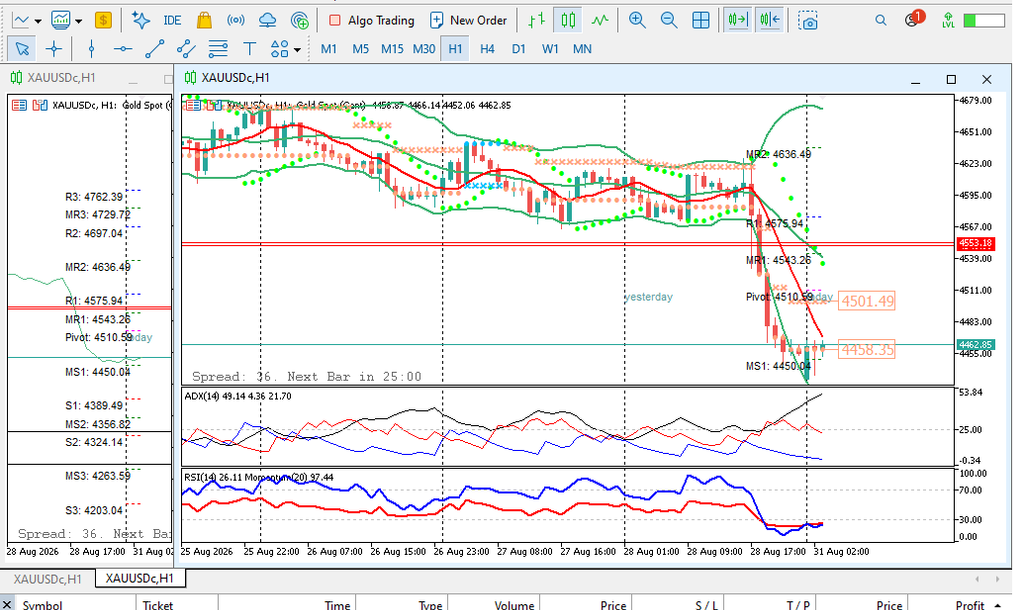Open account profile with notification badge
The image size is (1024, 610).
(914, 19)
